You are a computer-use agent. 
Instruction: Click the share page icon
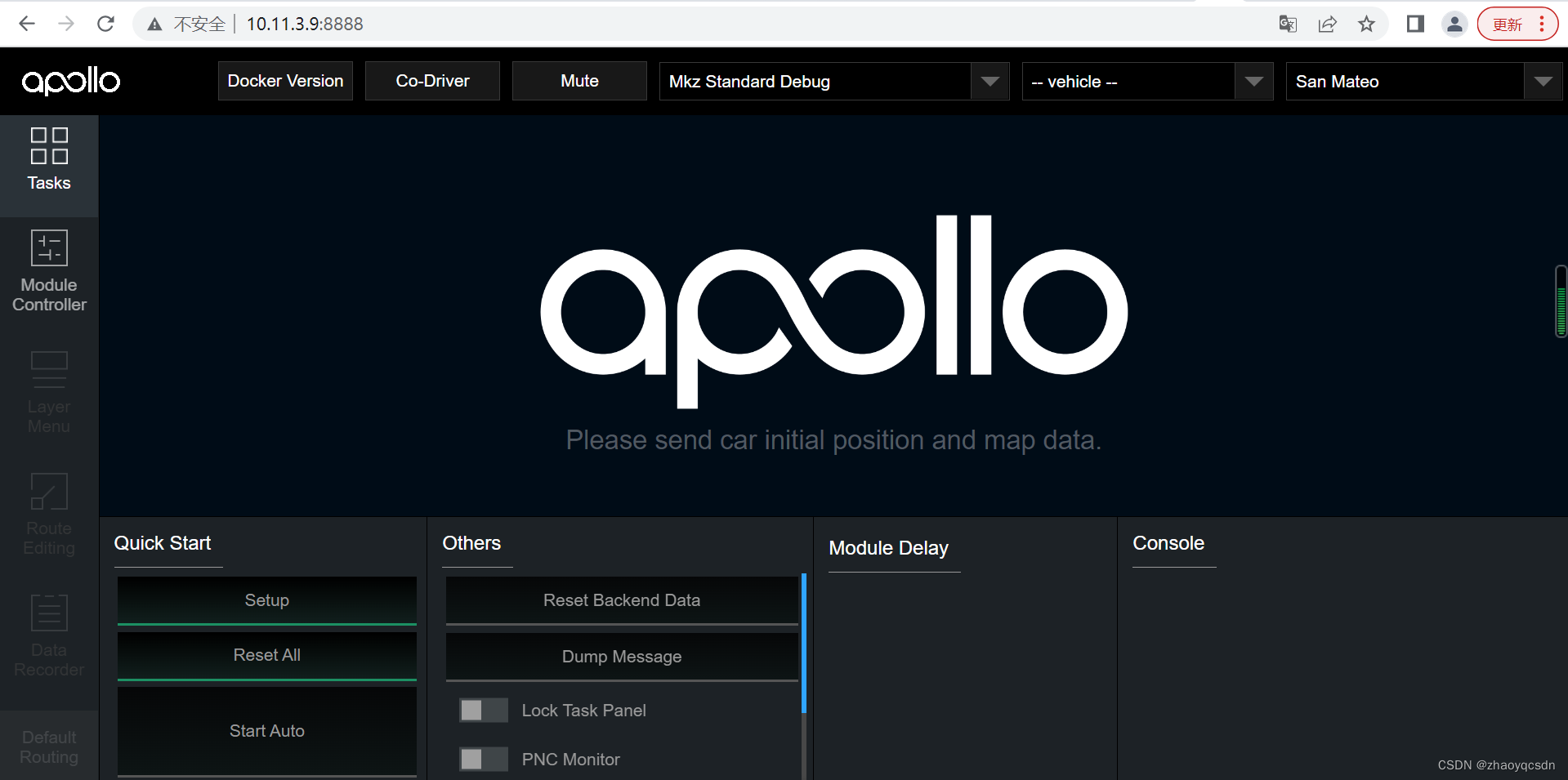1327,24
